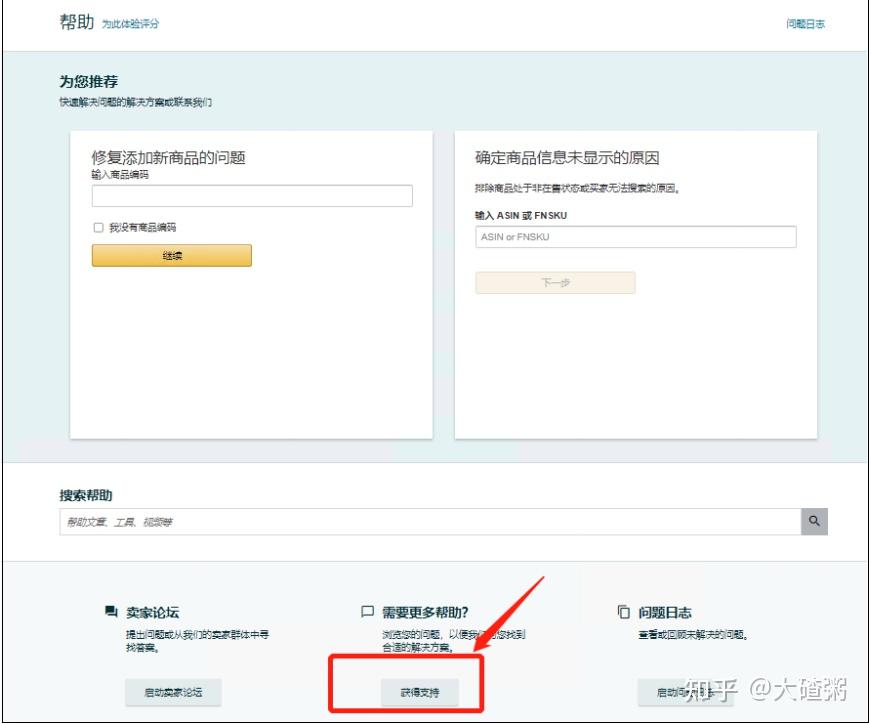This screenshot has height=724, width=869.
Task: Click the 卖家论坛 chat bubbles icon
Action: coord(111,611)
